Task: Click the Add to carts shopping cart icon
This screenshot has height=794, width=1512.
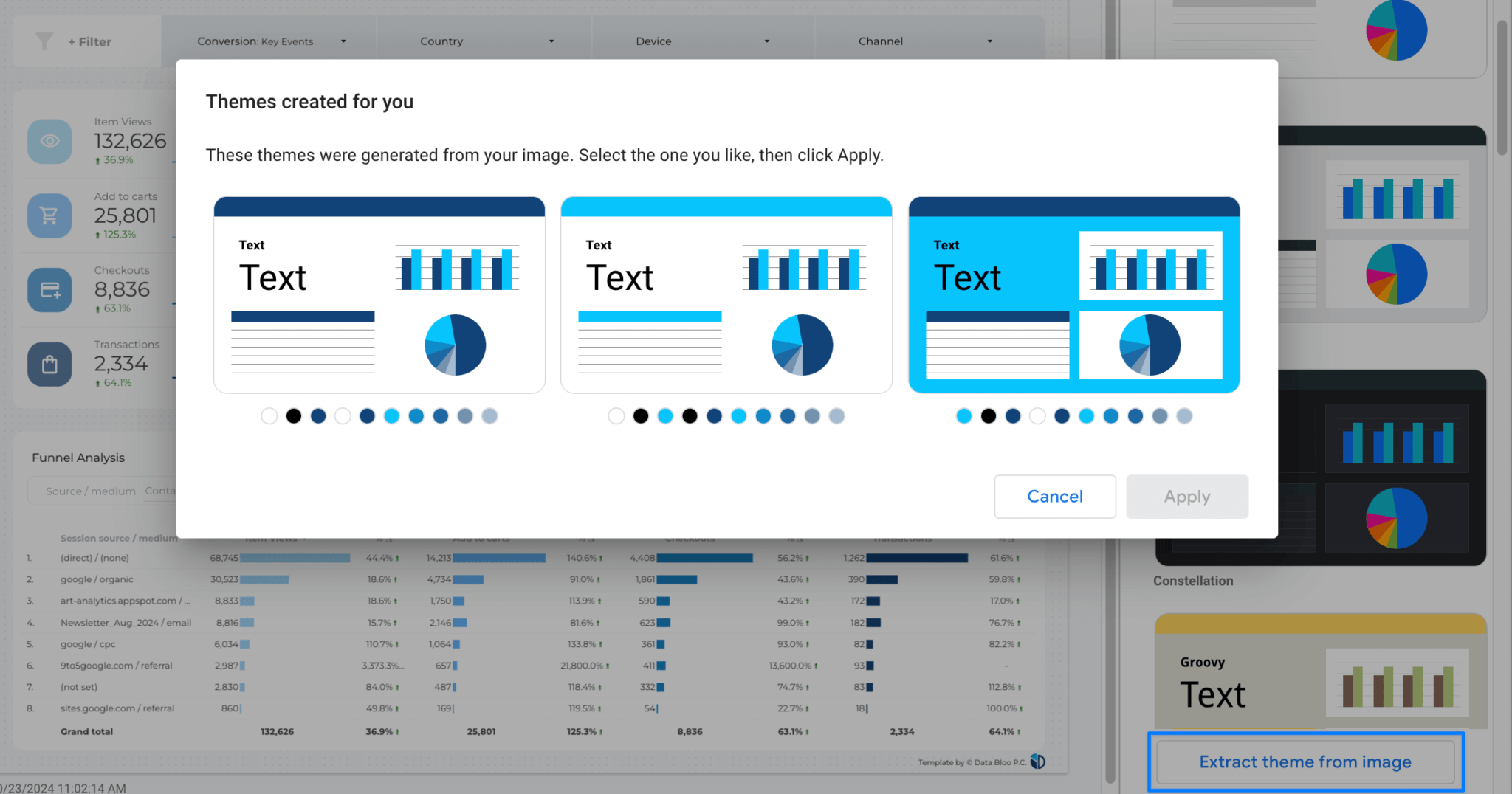Action: pyautogui.click(x=49, y=215)
